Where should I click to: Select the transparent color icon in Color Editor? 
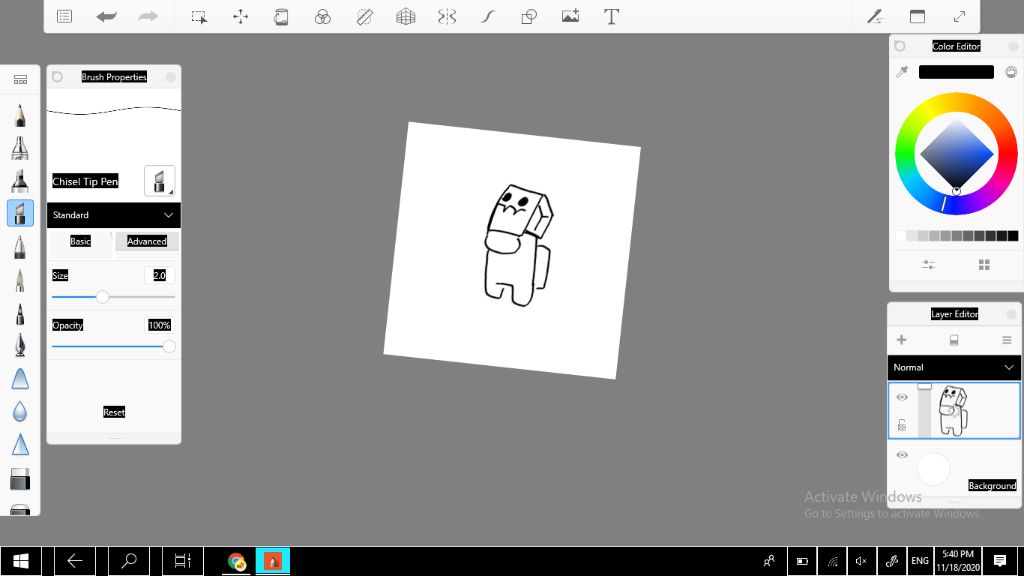pos(1011,72)
